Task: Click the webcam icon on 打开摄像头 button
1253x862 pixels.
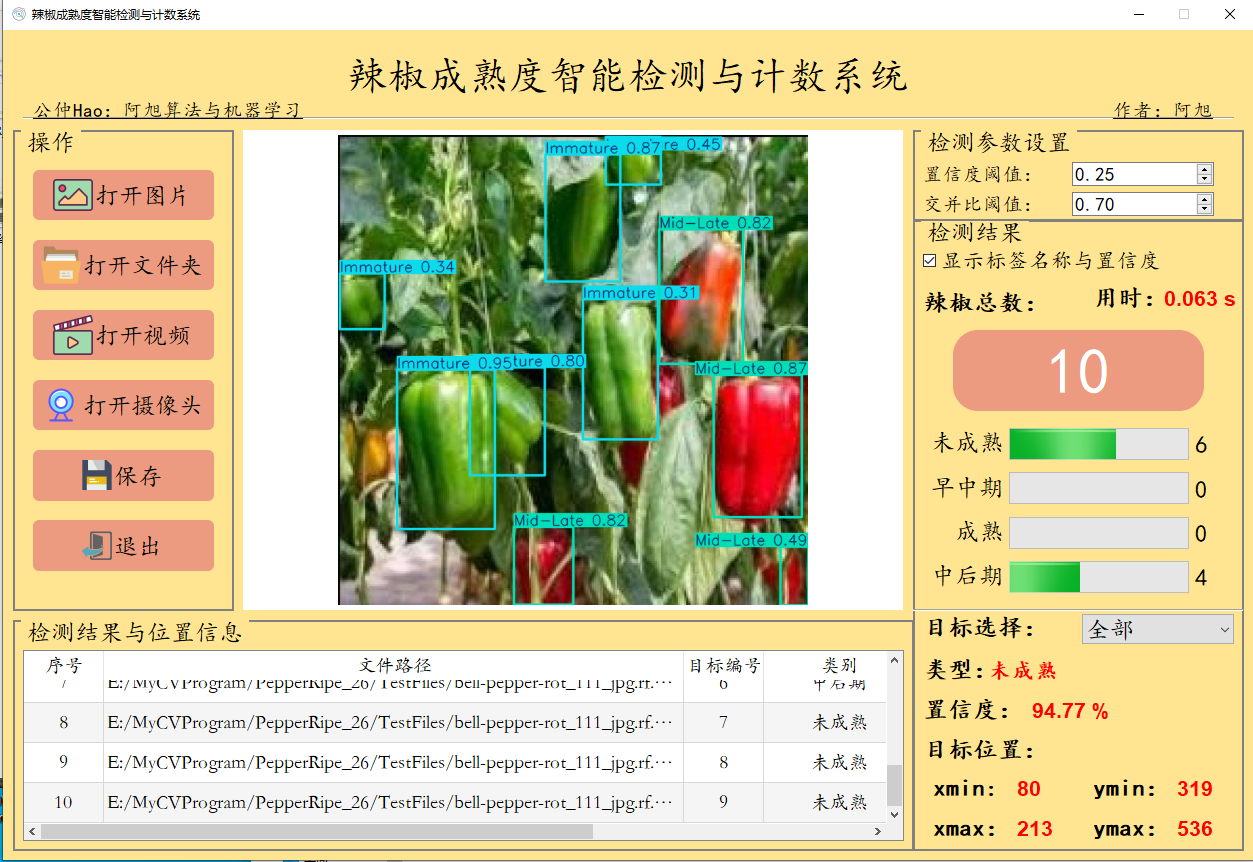Action: coord(61,405)
